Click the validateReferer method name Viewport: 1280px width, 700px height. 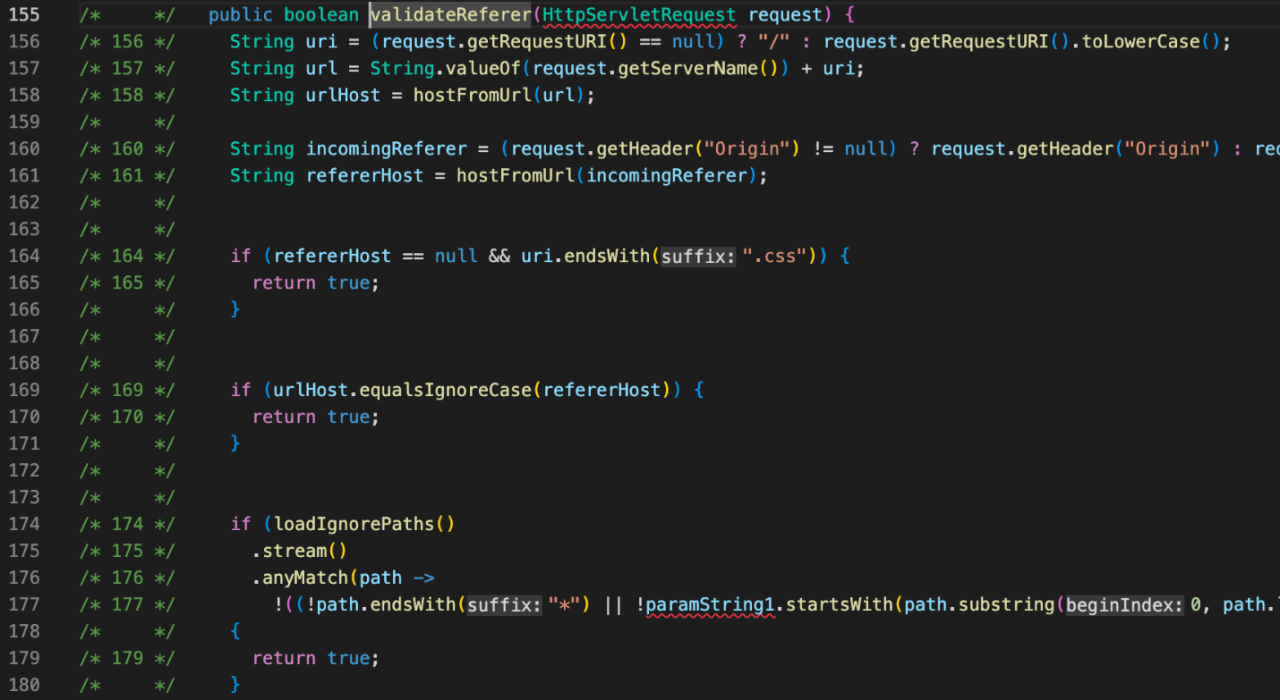(x=450, y=16)
